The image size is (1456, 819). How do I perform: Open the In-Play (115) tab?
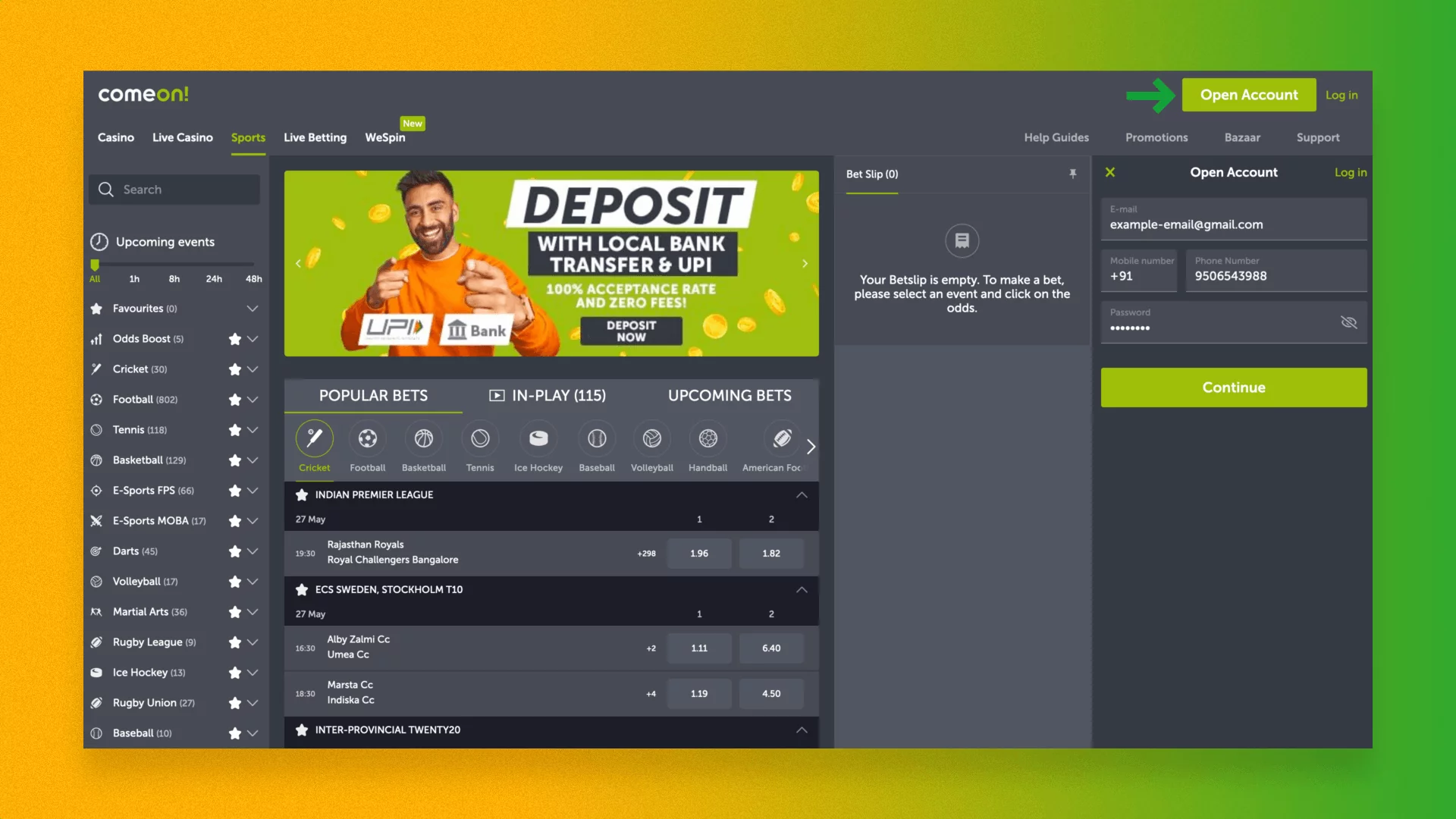coord(548,395)
